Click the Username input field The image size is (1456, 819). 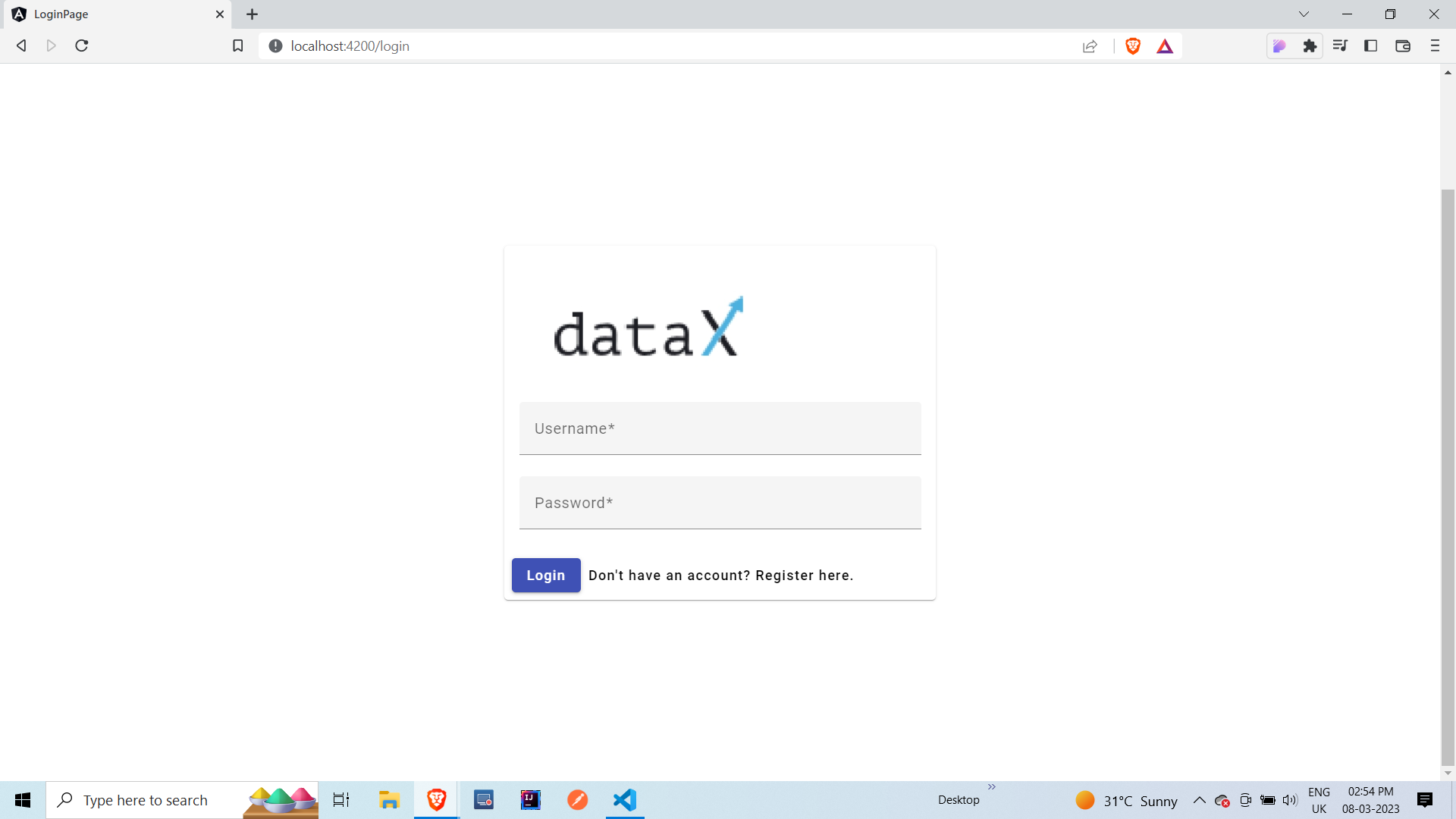click(720, 428)
